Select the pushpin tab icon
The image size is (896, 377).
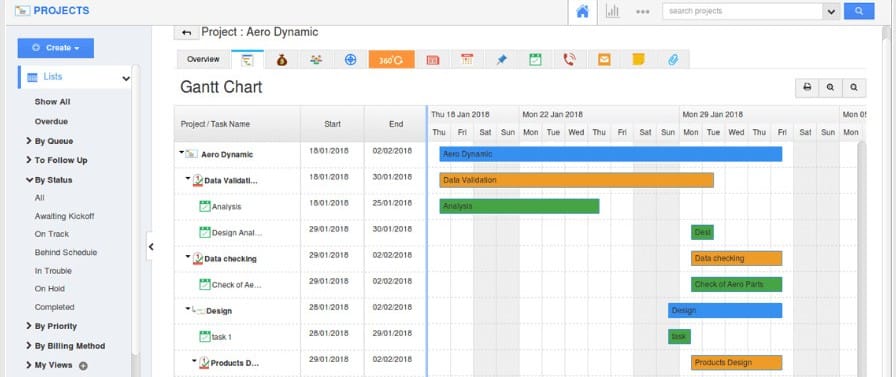point(501,59)
